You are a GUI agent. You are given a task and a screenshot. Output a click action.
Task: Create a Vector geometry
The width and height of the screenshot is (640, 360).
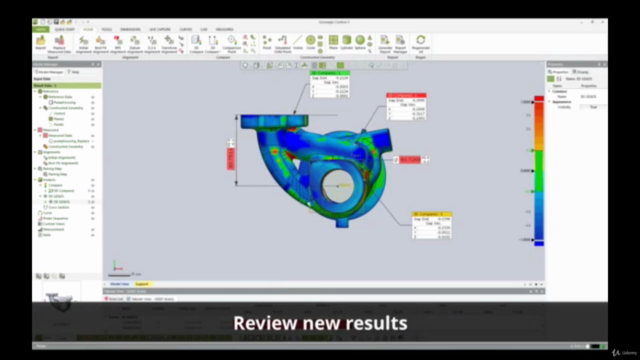point(298,42)
